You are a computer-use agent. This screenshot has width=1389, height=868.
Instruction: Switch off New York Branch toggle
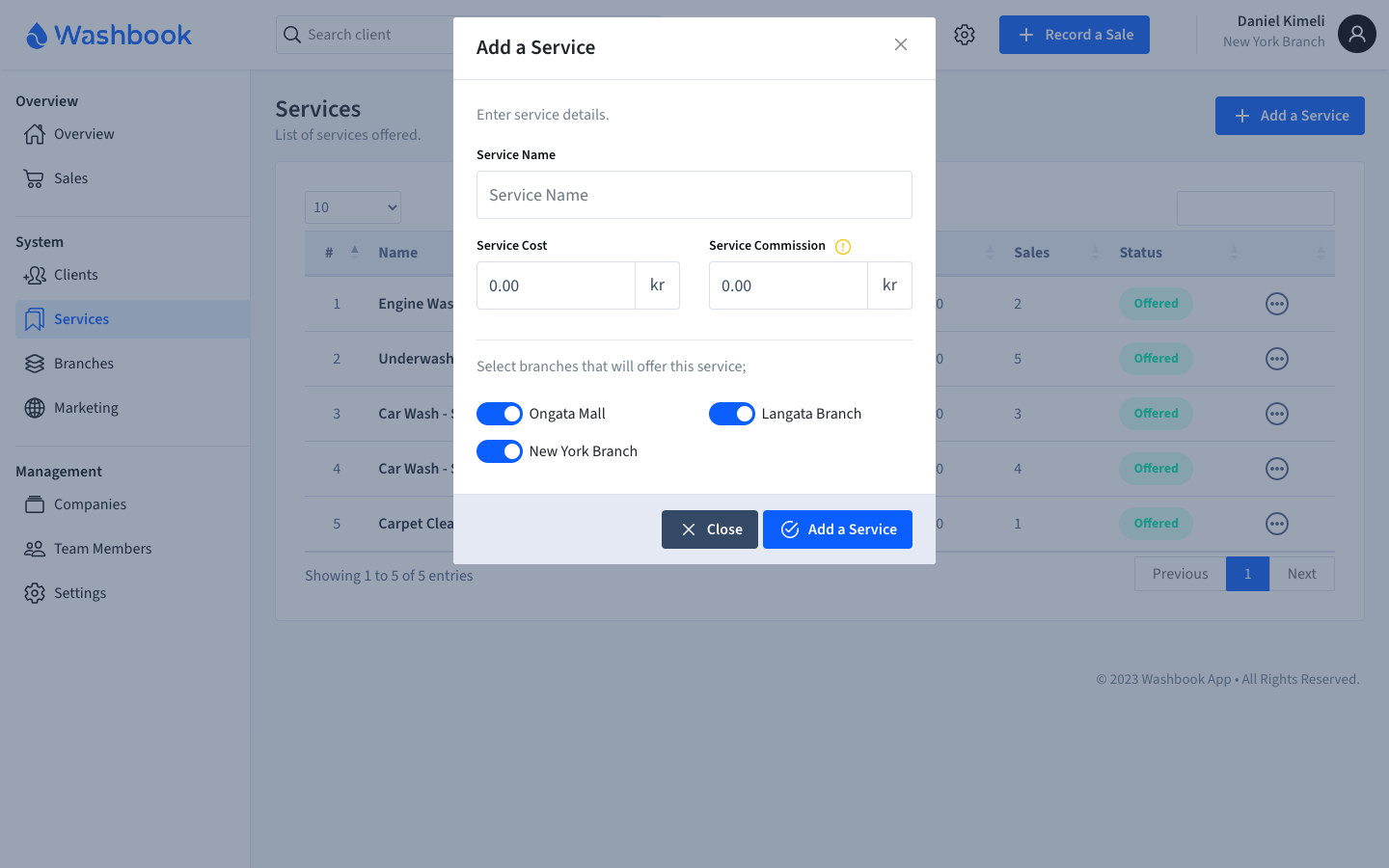click(x=500, y=451)
